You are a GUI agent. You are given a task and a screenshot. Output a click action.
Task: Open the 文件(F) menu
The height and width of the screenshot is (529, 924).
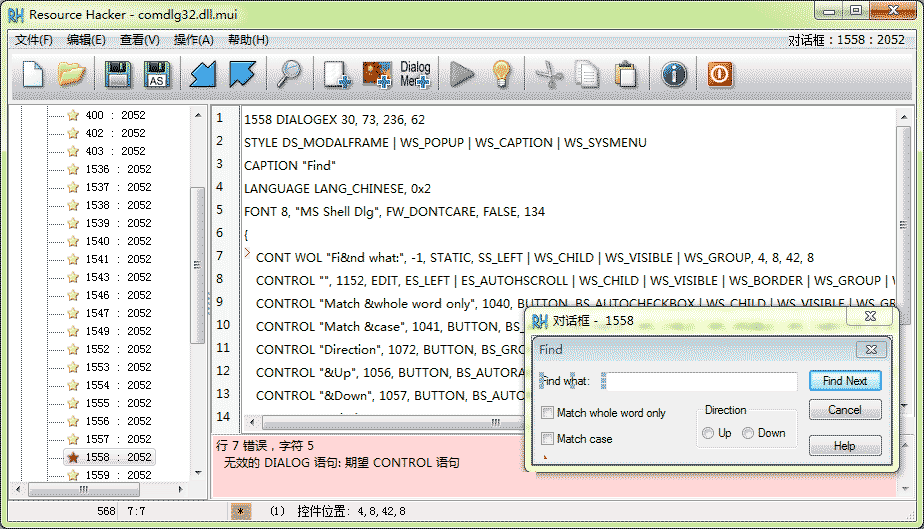(34, 40)
